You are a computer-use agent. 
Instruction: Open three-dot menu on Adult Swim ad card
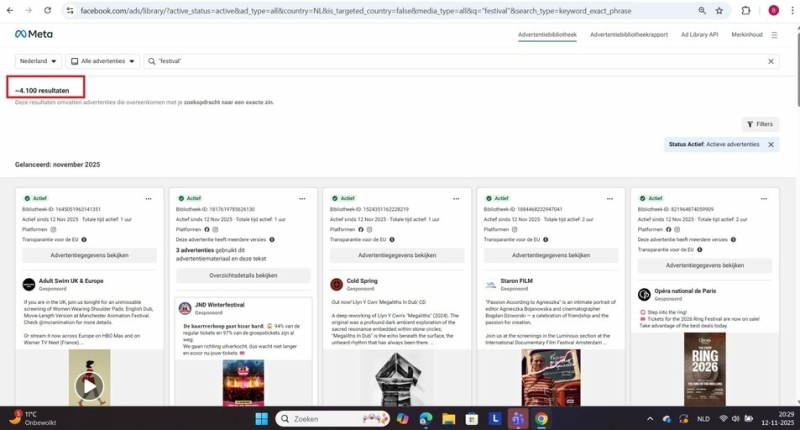pos(149,198)
